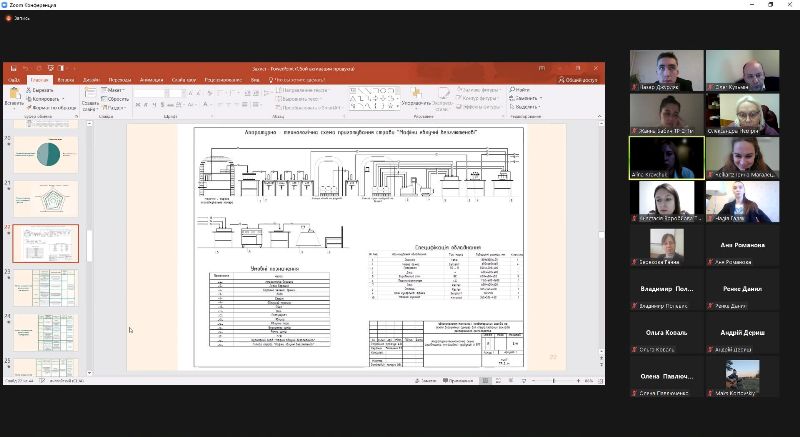Switch to Слайд-шоу tab
The height and width of the screenshot is (437, 800).
(x=184, y=80)
